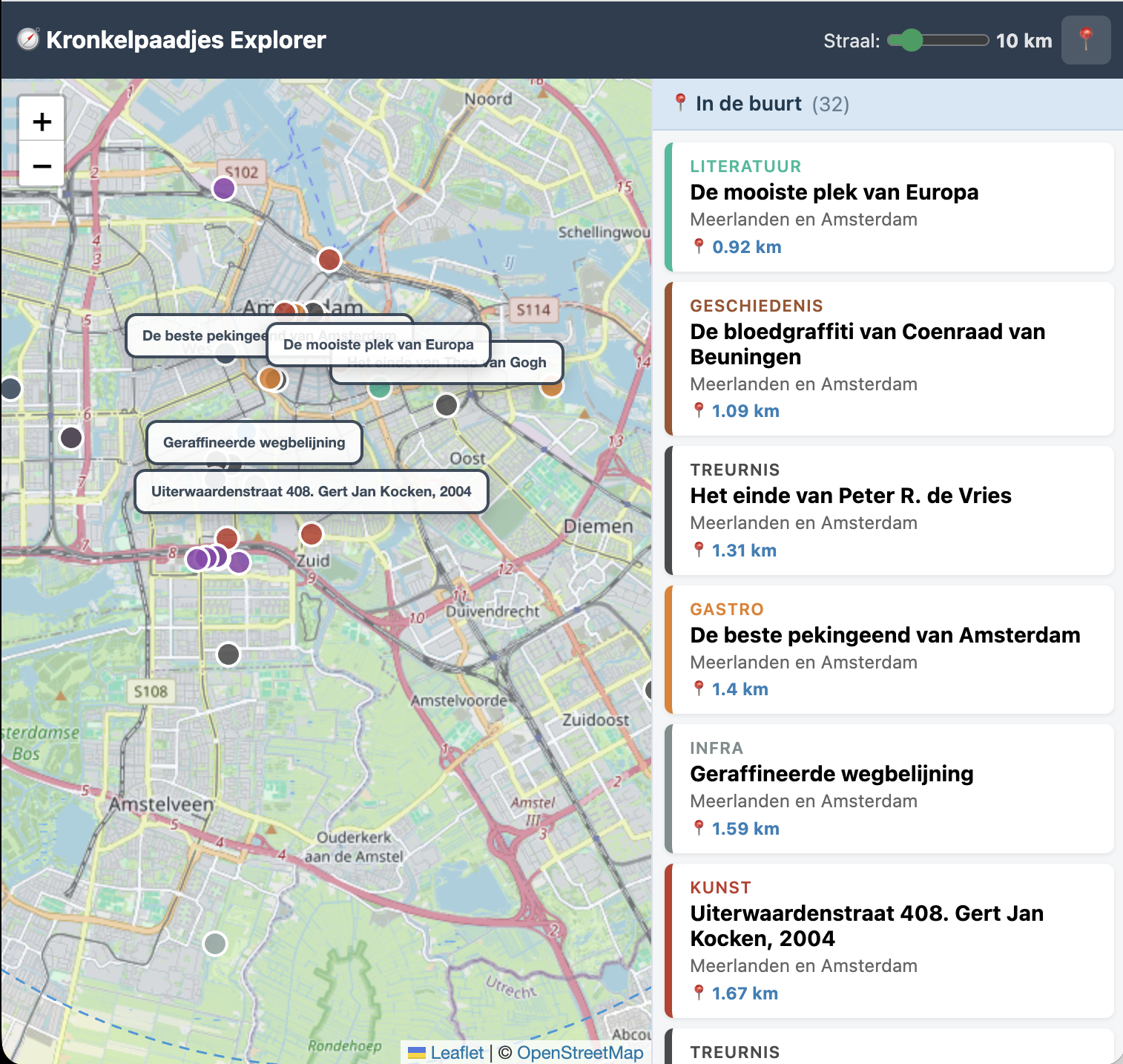The height and width of the screenshot is (1064, 1123).
Task: Click the location pin button in header
Action: tap(1086, 40)
